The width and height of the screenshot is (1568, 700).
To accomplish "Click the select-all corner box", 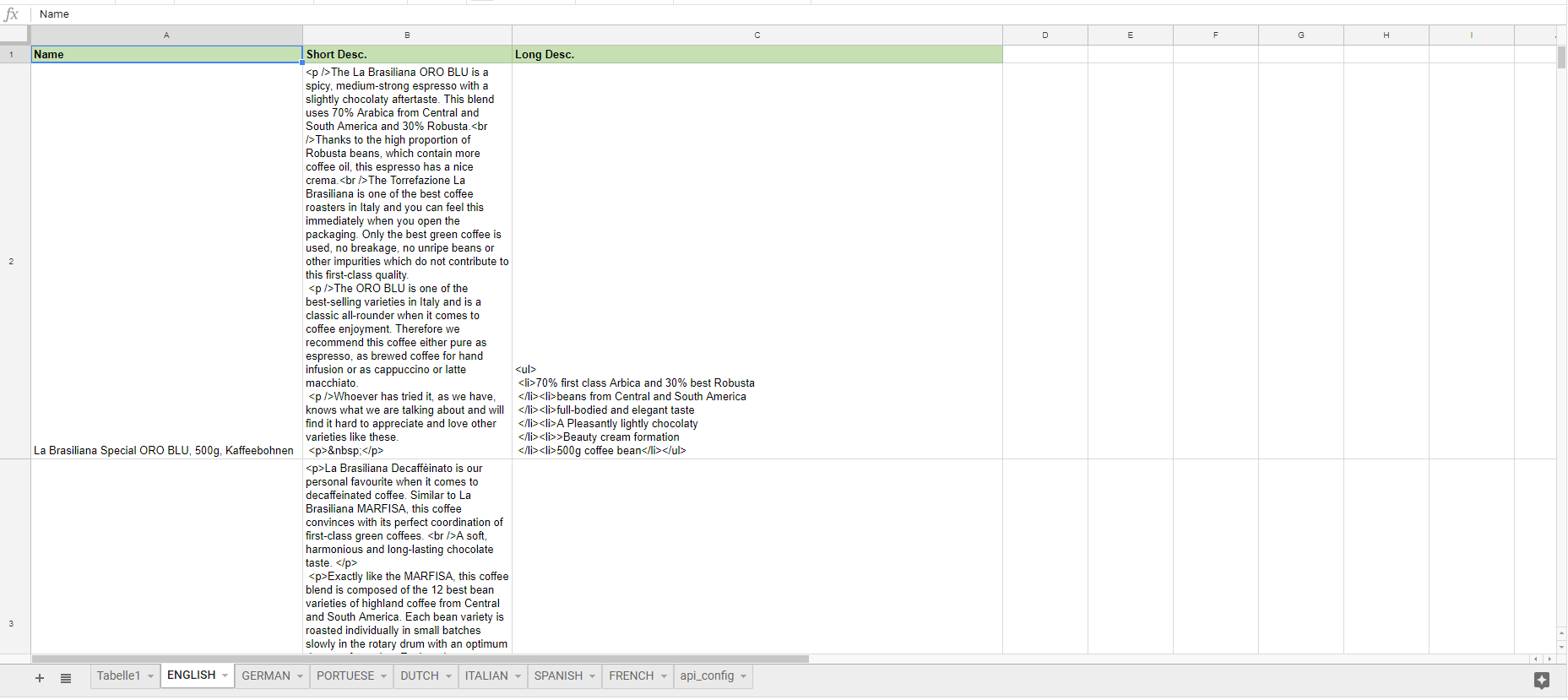I will coord(15,35).
